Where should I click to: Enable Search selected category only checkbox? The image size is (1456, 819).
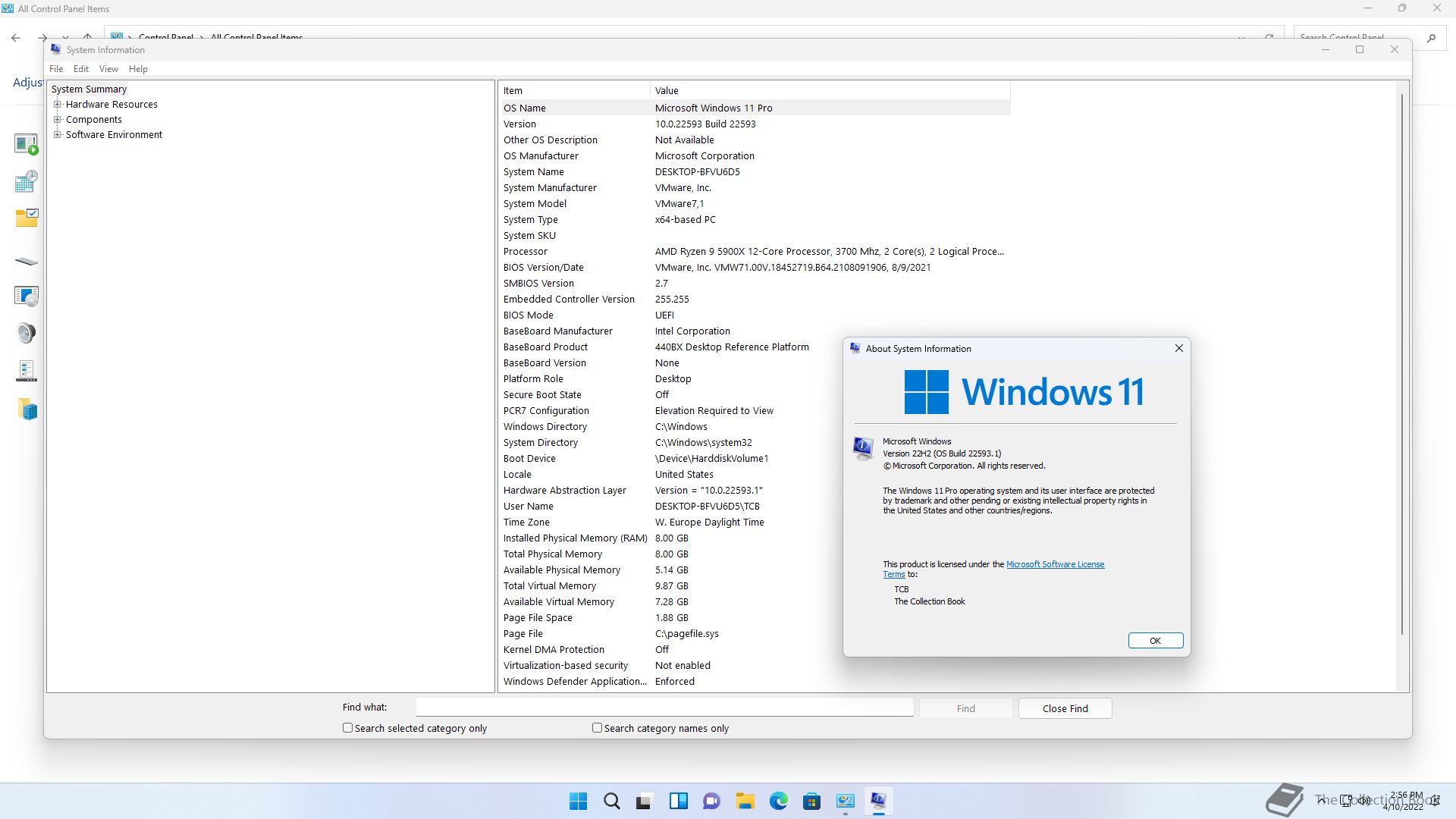347,727
